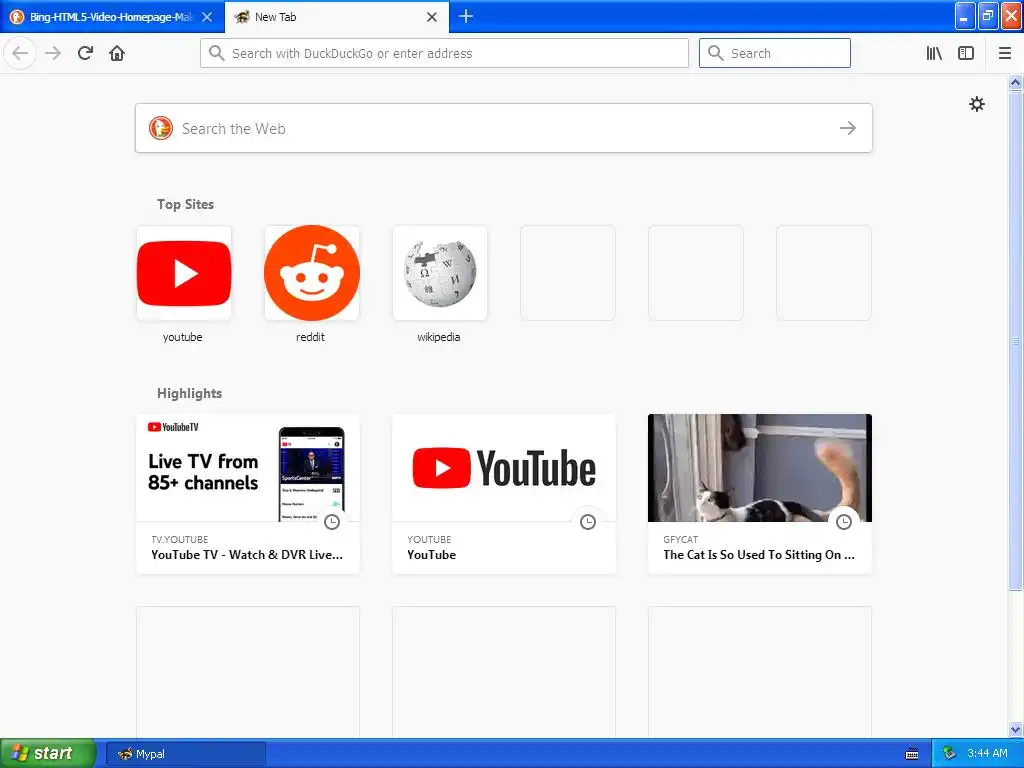Screen dimensions: 1024x768
Task: Open the home page
Action: tap(117, 53)
